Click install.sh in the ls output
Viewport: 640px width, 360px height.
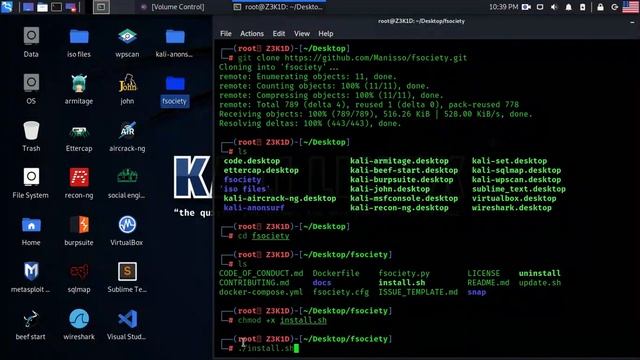pyautogui.click(x=402, y=282)
